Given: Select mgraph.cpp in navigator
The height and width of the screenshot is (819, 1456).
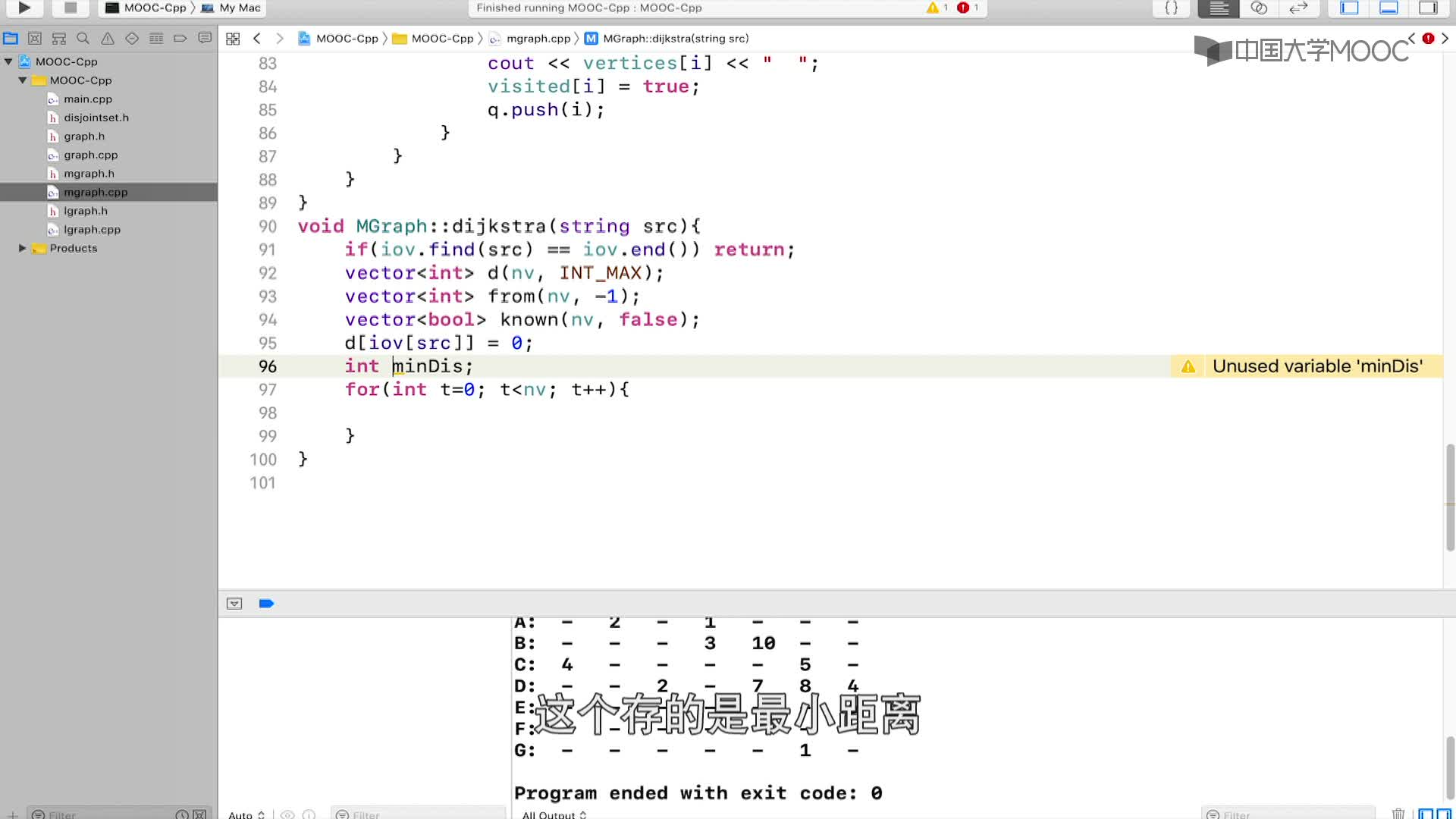Looking at the screenshot, I should coord(108,193).
